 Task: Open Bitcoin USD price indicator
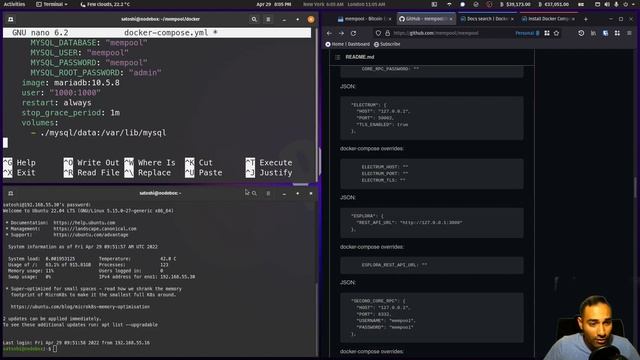[x=515, y=4]
